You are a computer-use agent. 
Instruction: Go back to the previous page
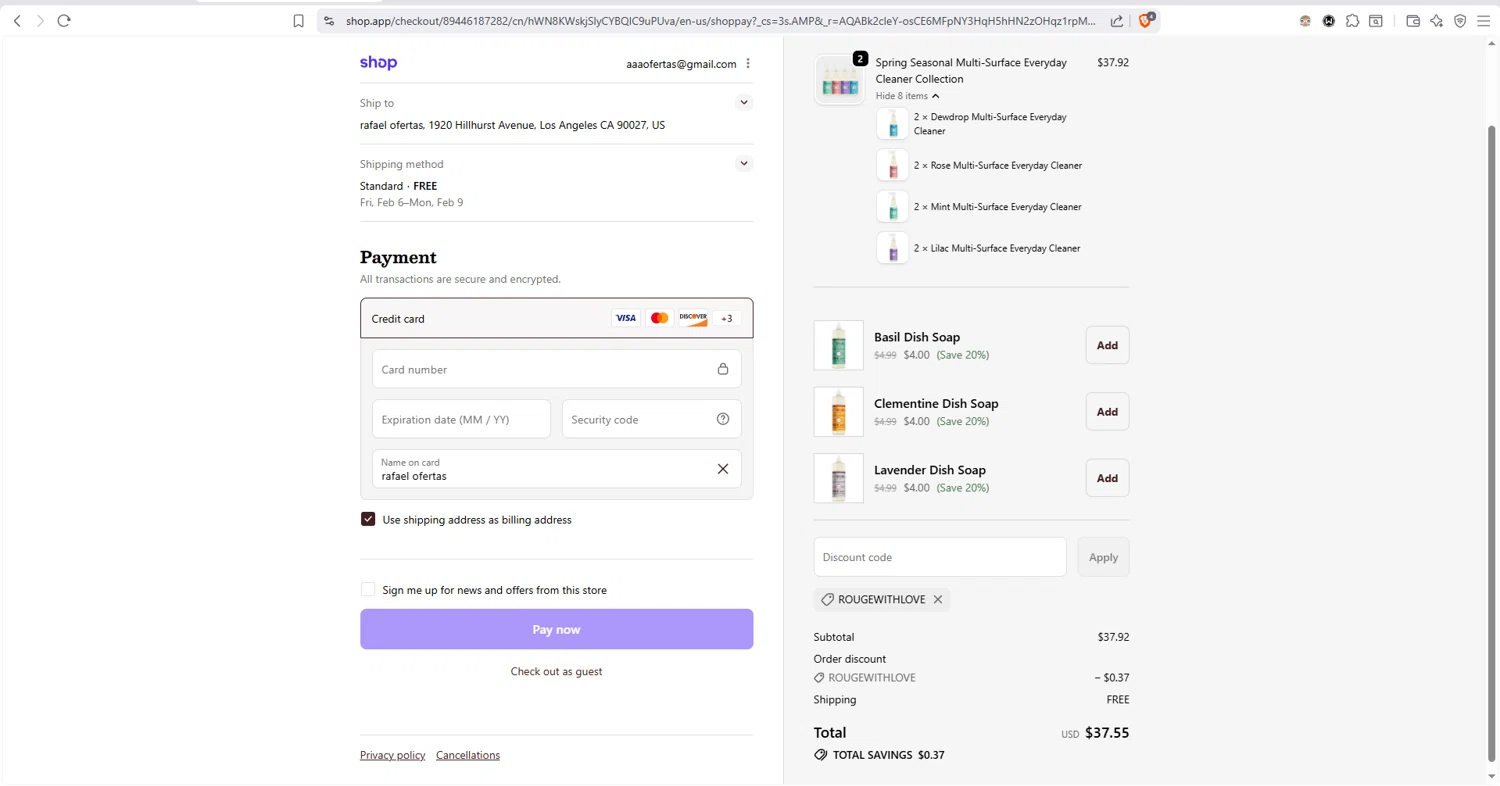(17, 21)
